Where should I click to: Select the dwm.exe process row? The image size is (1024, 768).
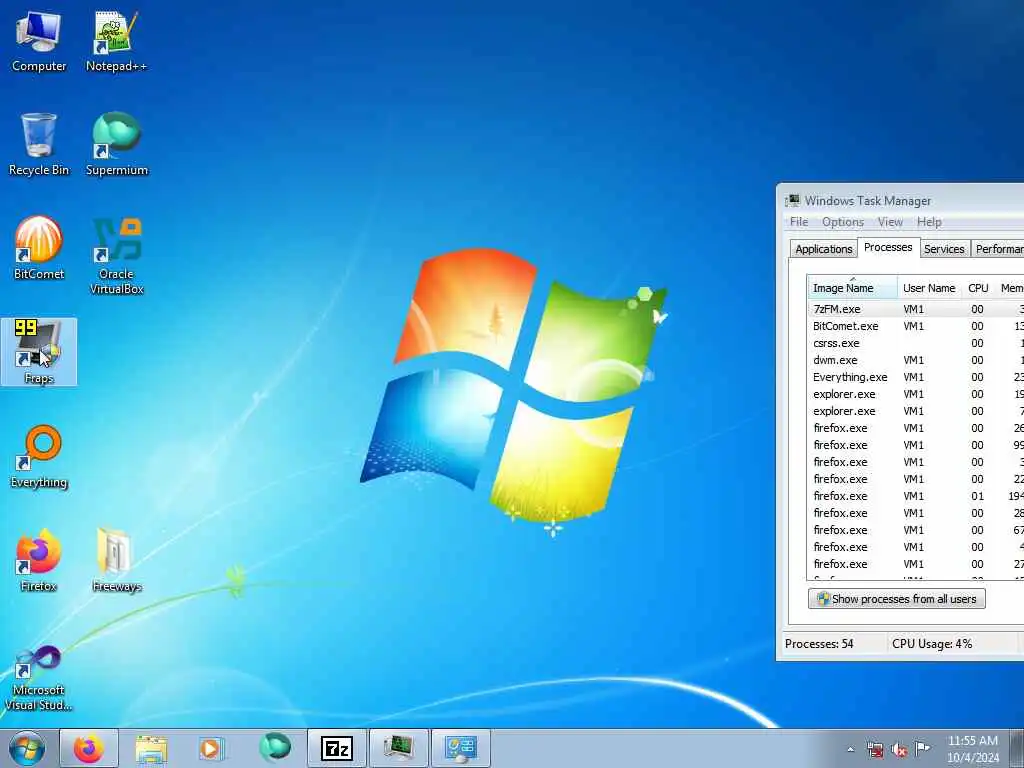(x=916, y=360)
